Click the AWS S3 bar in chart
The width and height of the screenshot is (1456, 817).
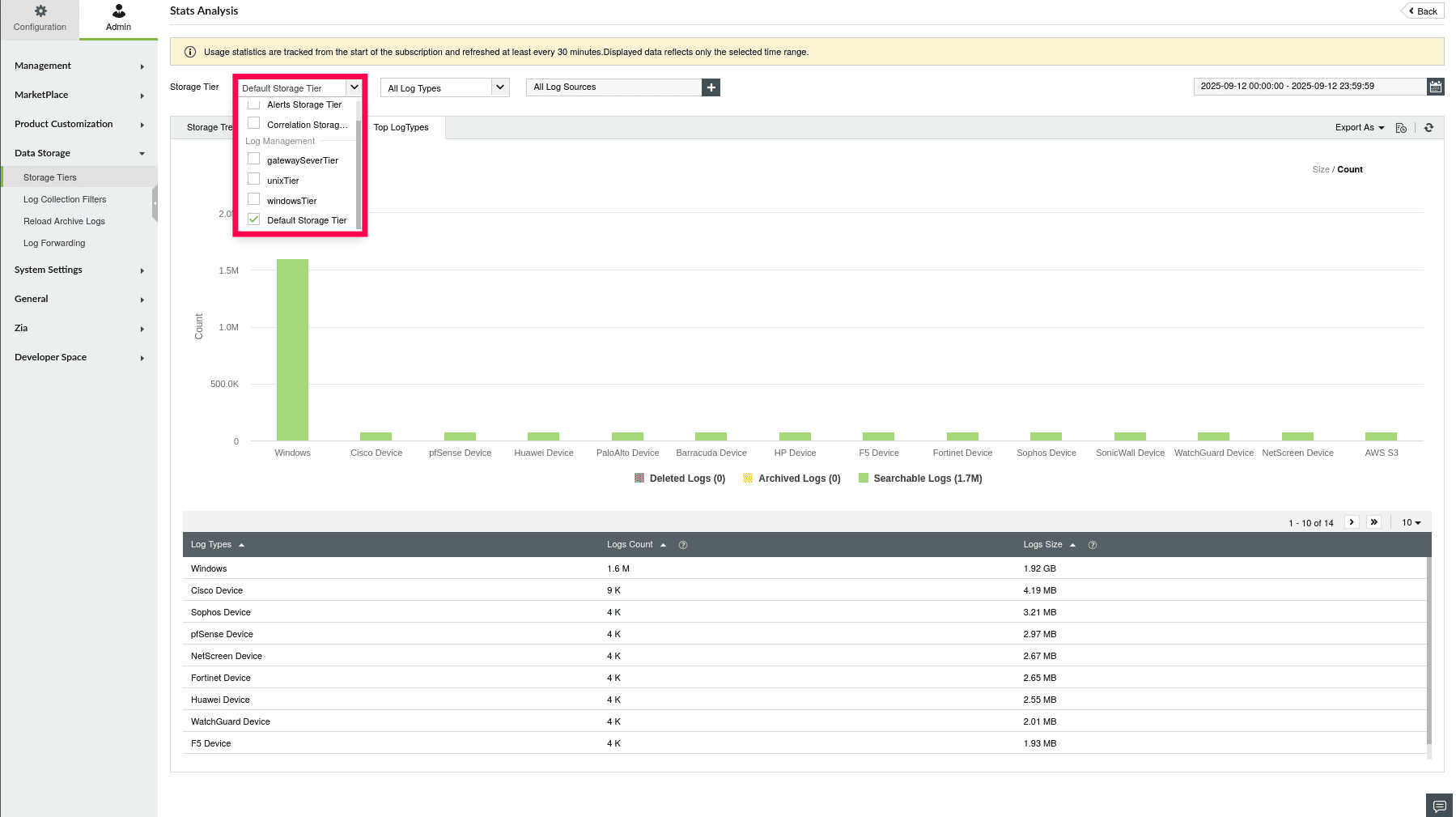point(1381,436)
